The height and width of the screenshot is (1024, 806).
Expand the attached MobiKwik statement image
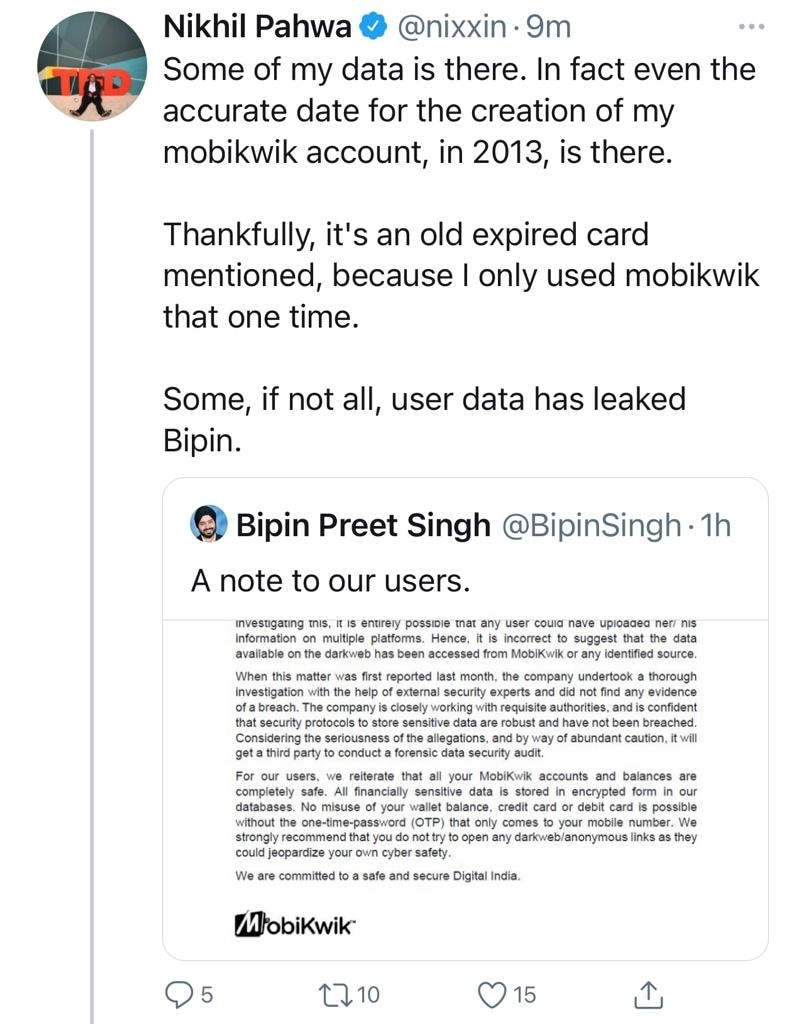pos(465,760)
